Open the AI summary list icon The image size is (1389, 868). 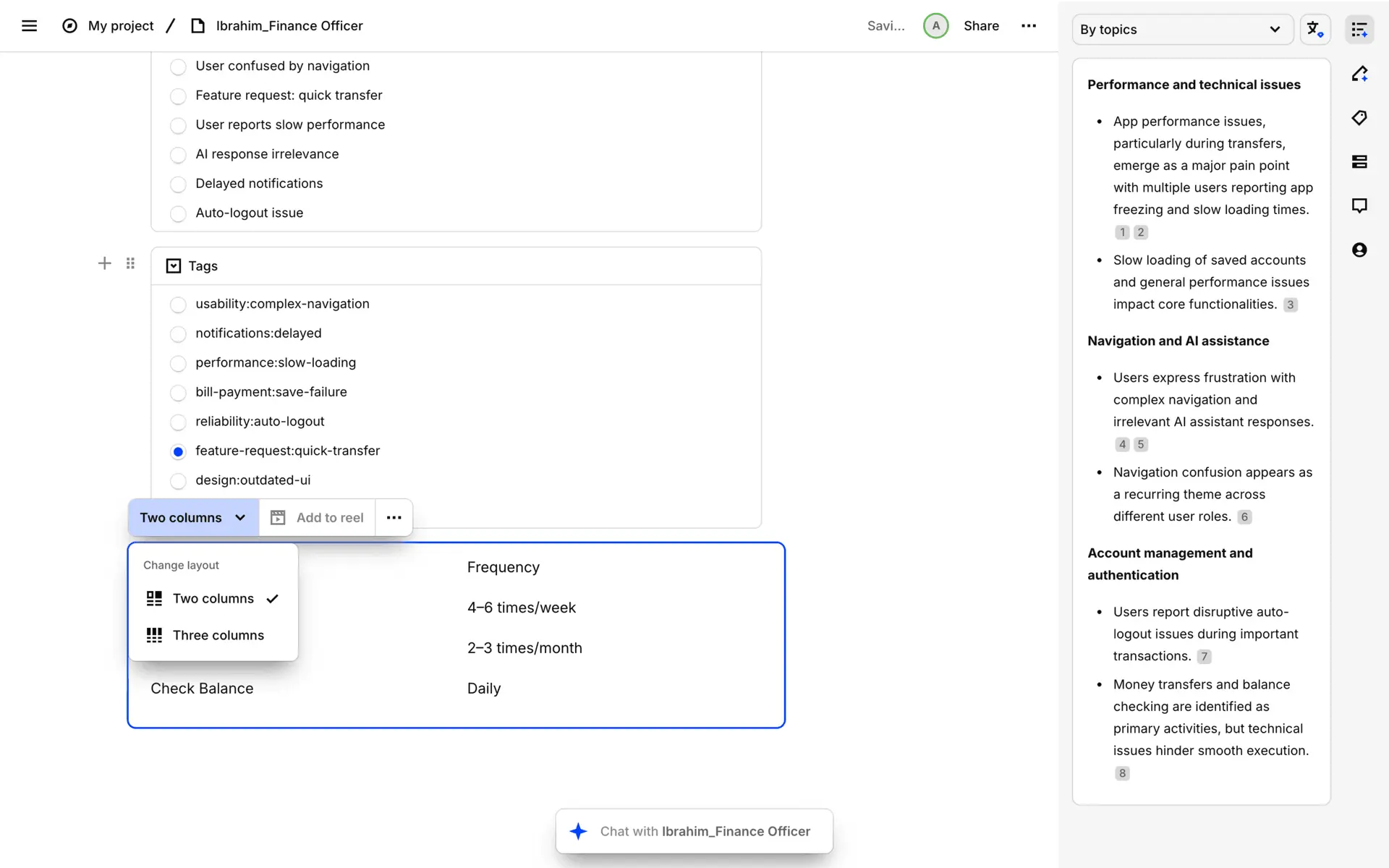(x=1359, y=30)
